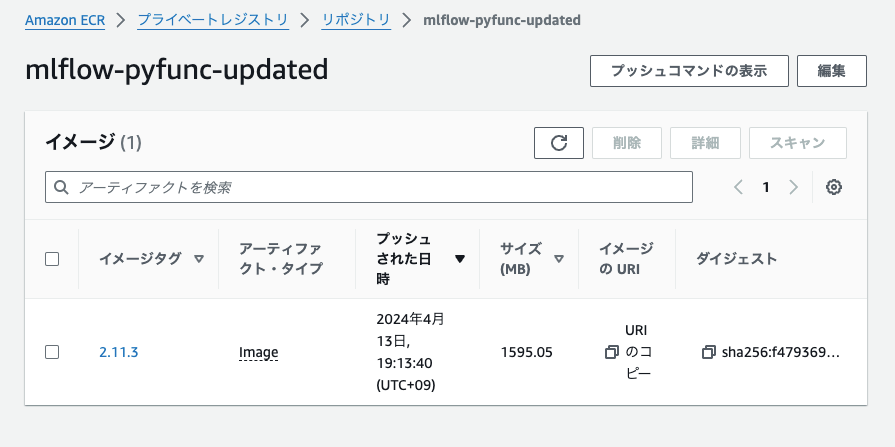This screenshot has height=447, width=895.
Task: Click page number 1 in pagination
Action: pos(766,187)
